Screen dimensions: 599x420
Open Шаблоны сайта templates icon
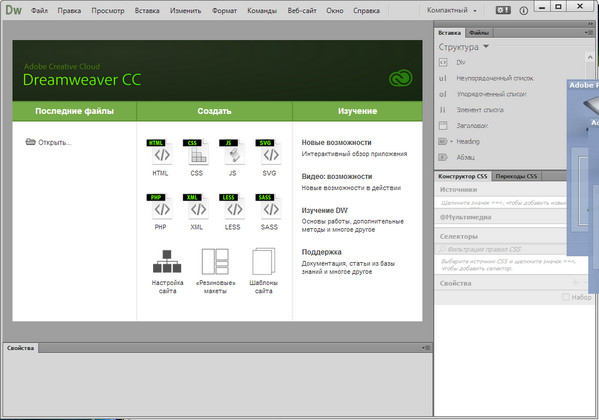pyautogui.click(x=264, y=261)
